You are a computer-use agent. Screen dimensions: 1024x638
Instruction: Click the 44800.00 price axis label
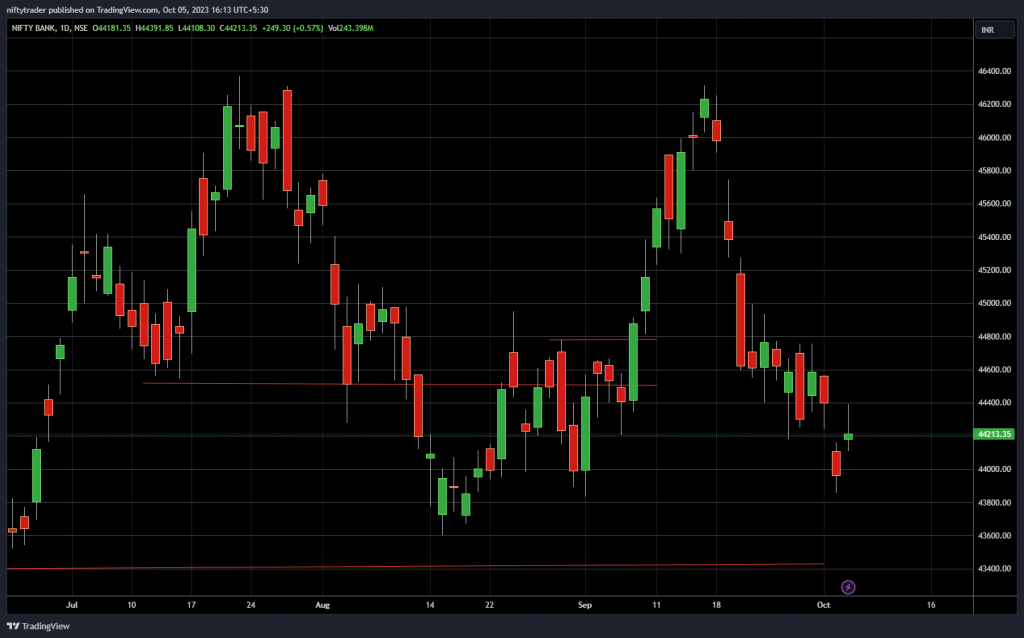click(994, 337)
